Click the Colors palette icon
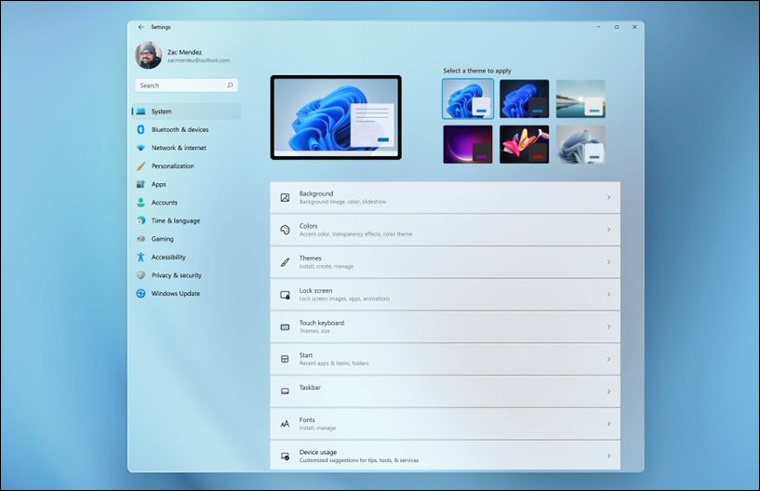 [x=285, y=230]
